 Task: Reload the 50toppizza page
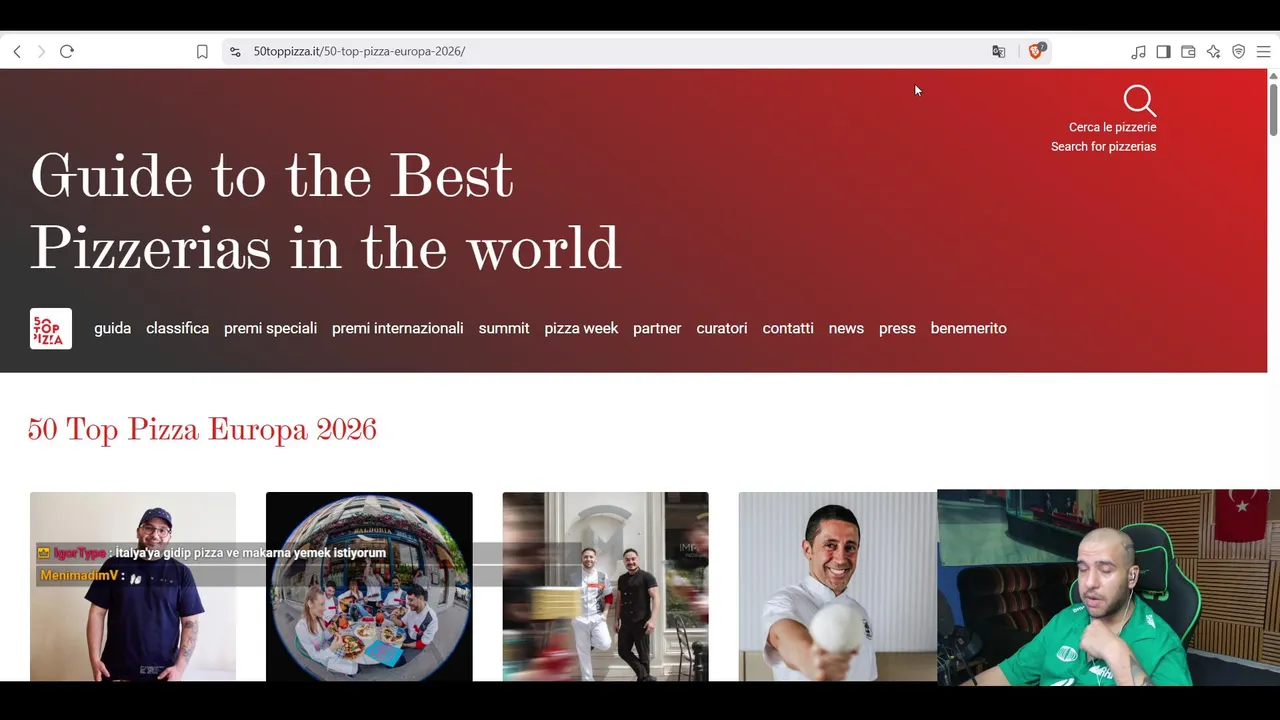(67, 52)
